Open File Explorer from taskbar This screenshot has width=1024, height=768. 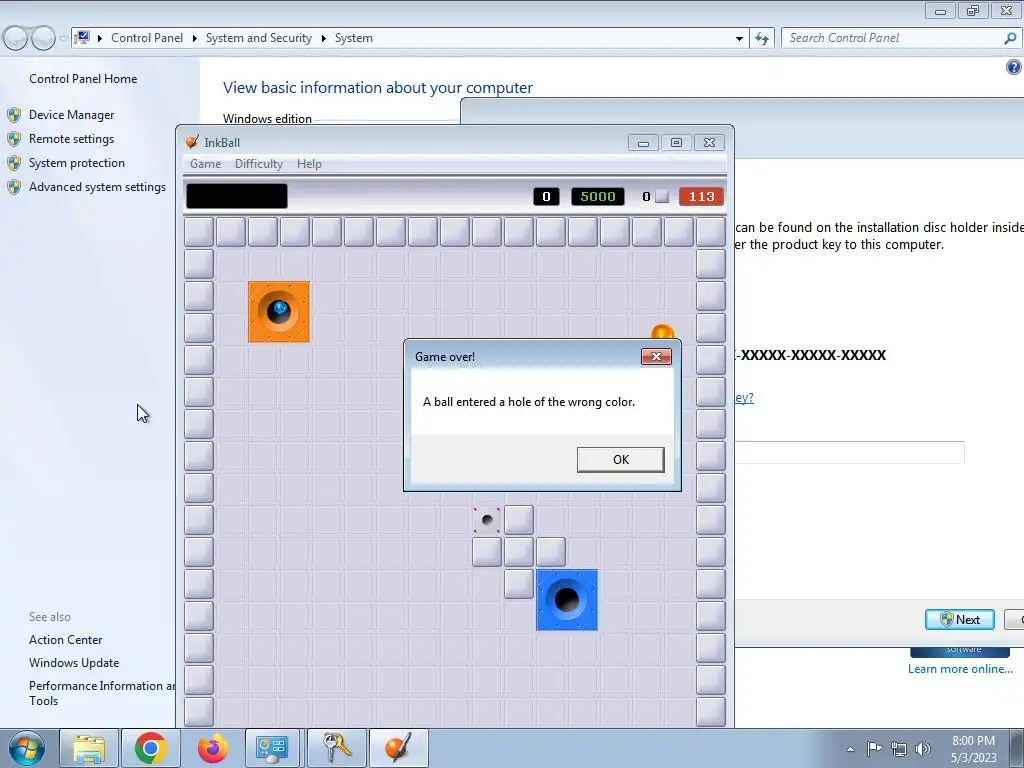pos(89,748)
